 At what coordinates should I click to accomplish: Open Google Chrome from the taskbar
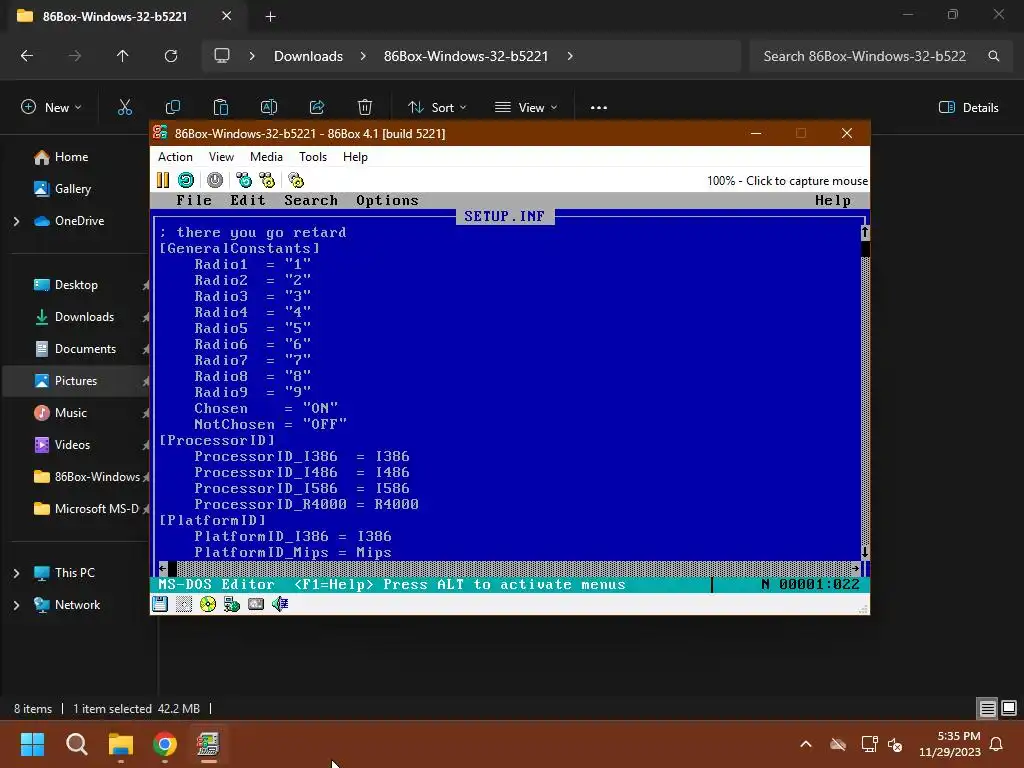(x=165, y=744)
